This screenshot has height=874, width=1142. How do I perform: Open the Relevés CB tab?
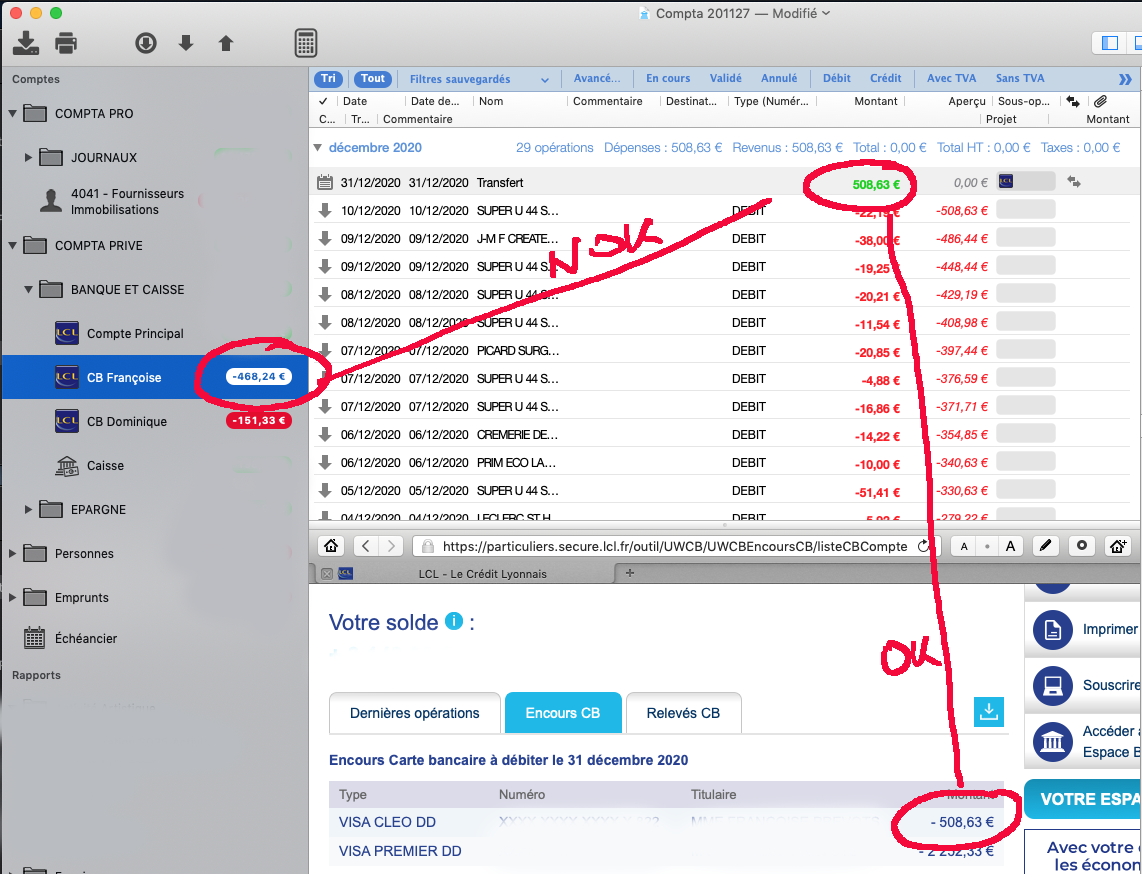(683, 713)
